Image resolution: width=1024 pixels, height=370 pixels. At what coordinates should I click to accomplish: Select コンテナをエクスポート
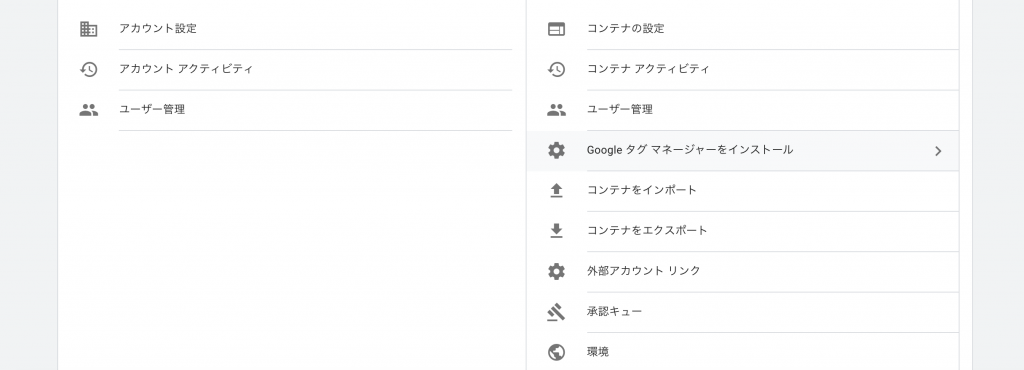647,231
